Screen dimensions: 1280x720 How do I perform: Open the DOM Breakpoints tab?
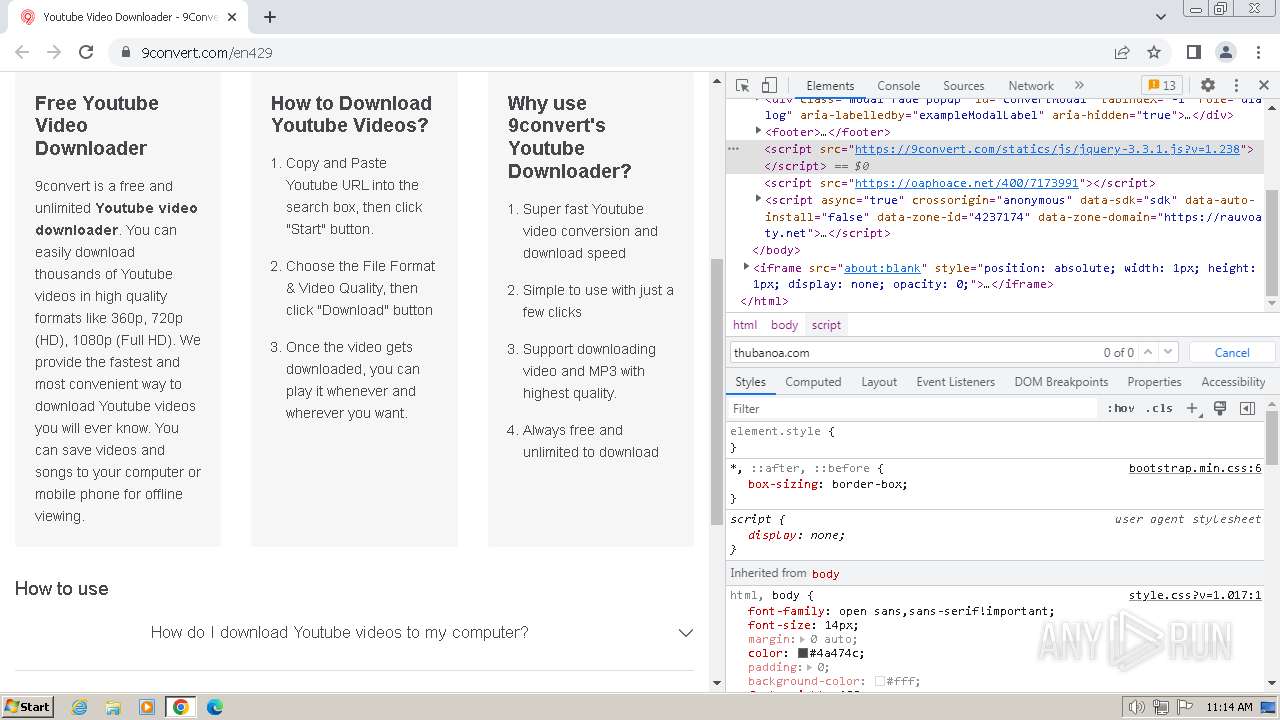tap(1061, 382)
